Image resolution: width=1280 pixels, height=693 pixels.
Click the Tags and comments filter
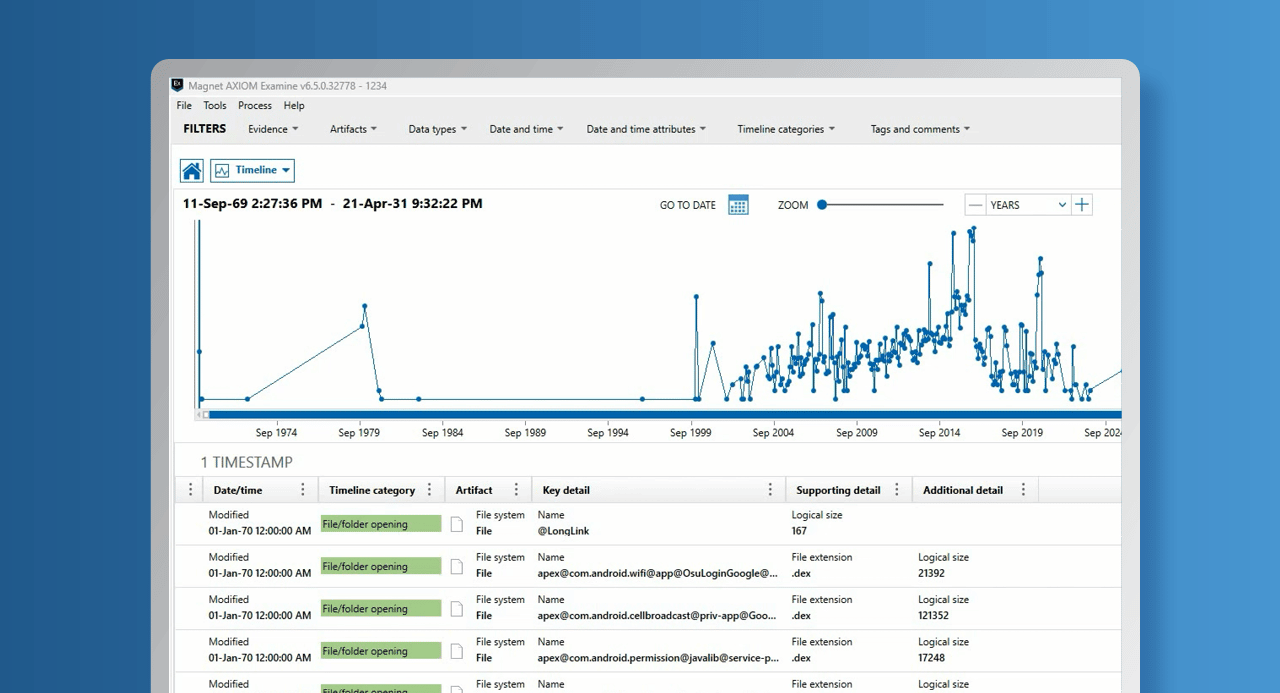(x=919, y=129)
